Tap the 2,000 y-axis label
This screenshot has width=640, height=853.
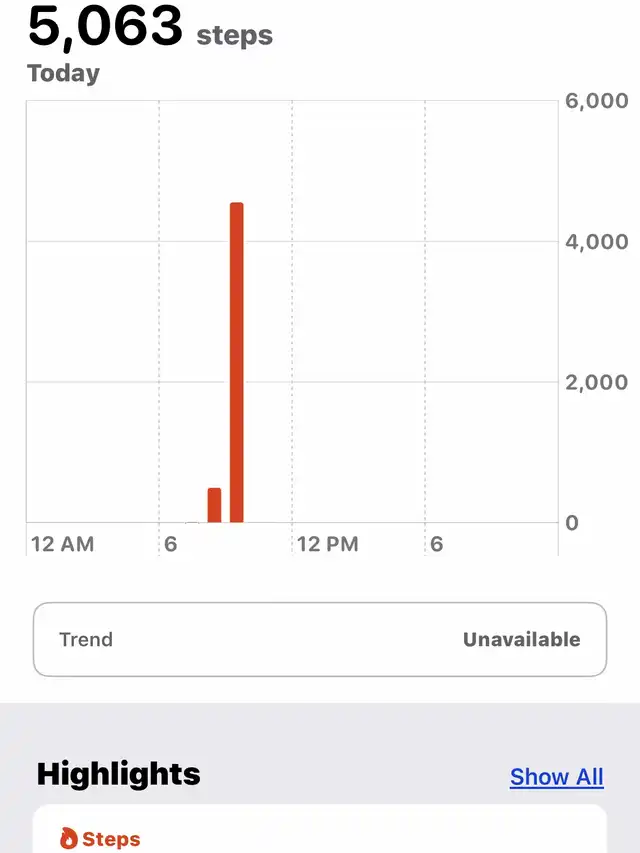pyautogui.click(x=596, y=382)
